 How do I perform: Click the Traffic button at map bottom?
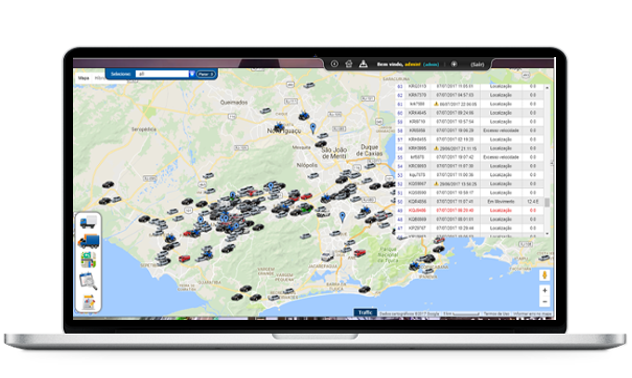tap(365, 313)
